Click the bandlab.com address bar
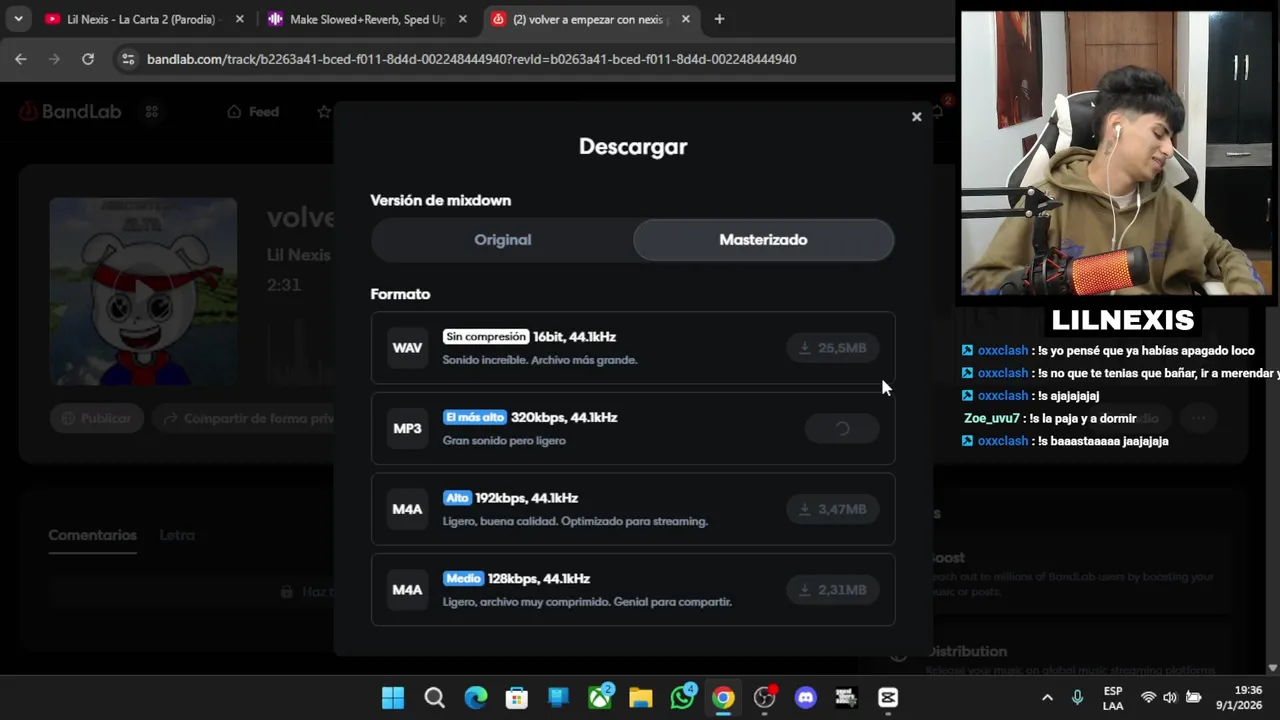This screenshot has height=720, width=1280. coord(470,59)
